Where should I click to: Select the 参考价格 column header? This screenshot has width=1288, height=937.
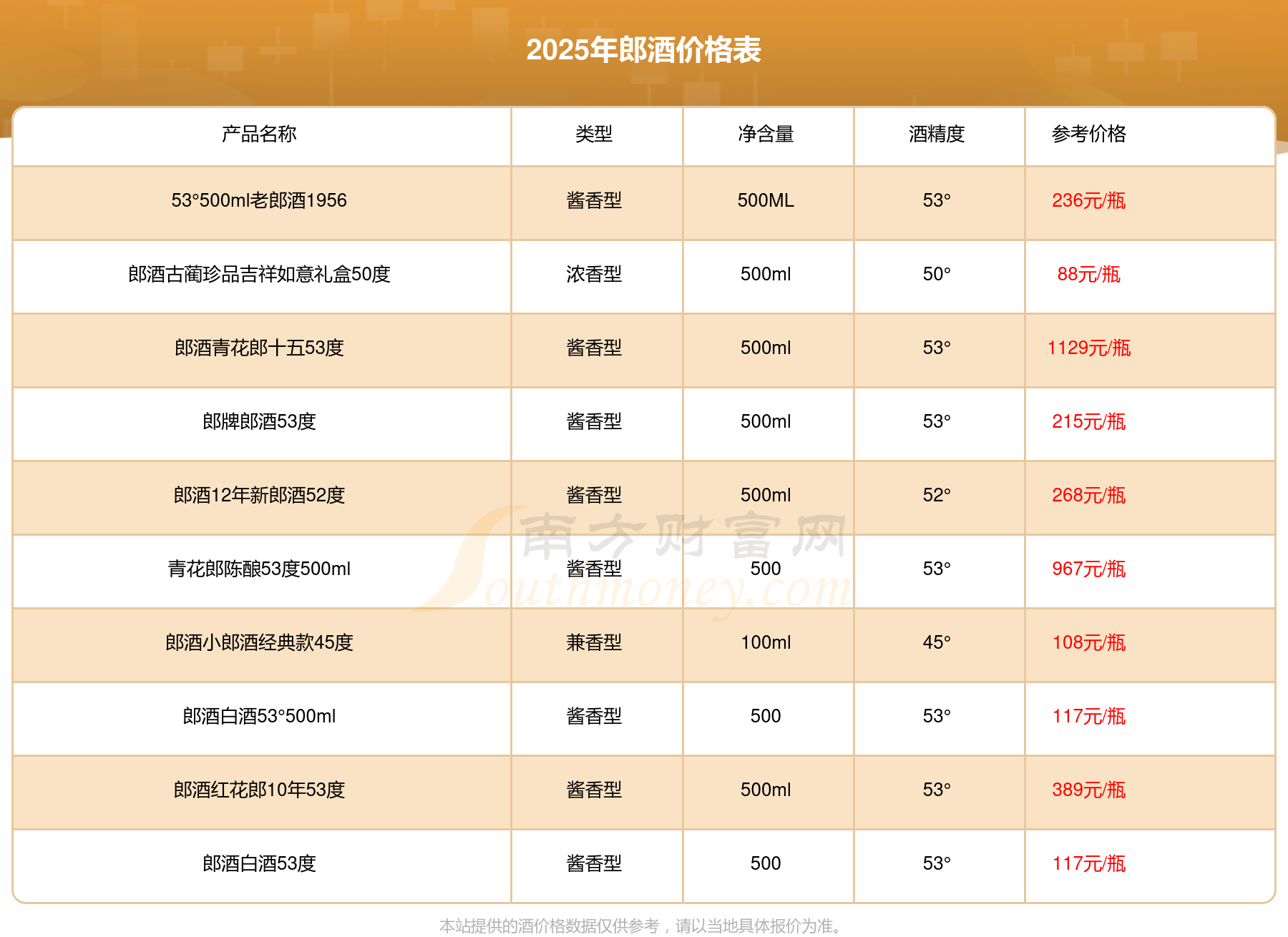[x=1089, y=134]
